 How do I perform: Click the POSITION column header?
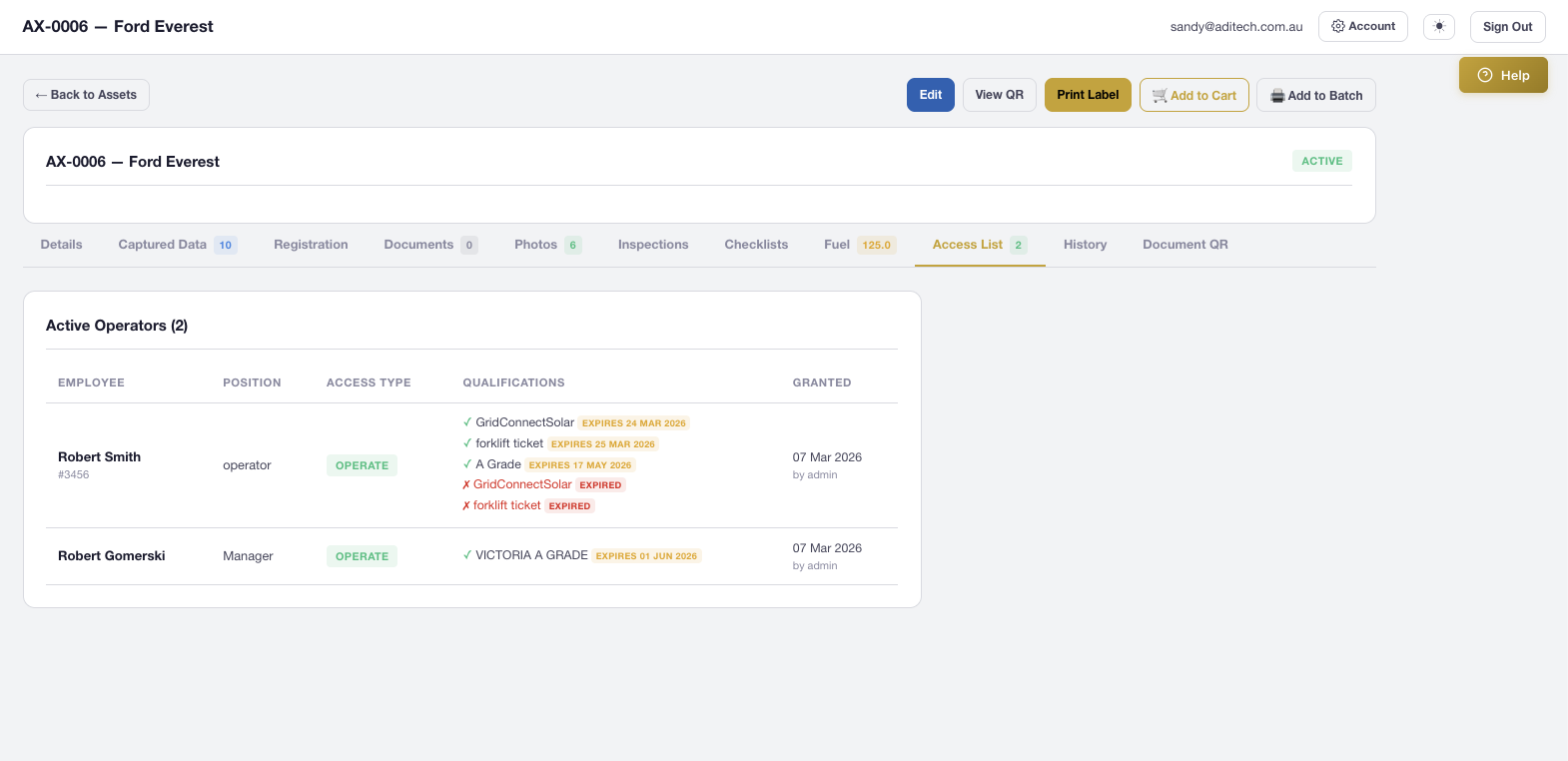click(x=252, y=382)
